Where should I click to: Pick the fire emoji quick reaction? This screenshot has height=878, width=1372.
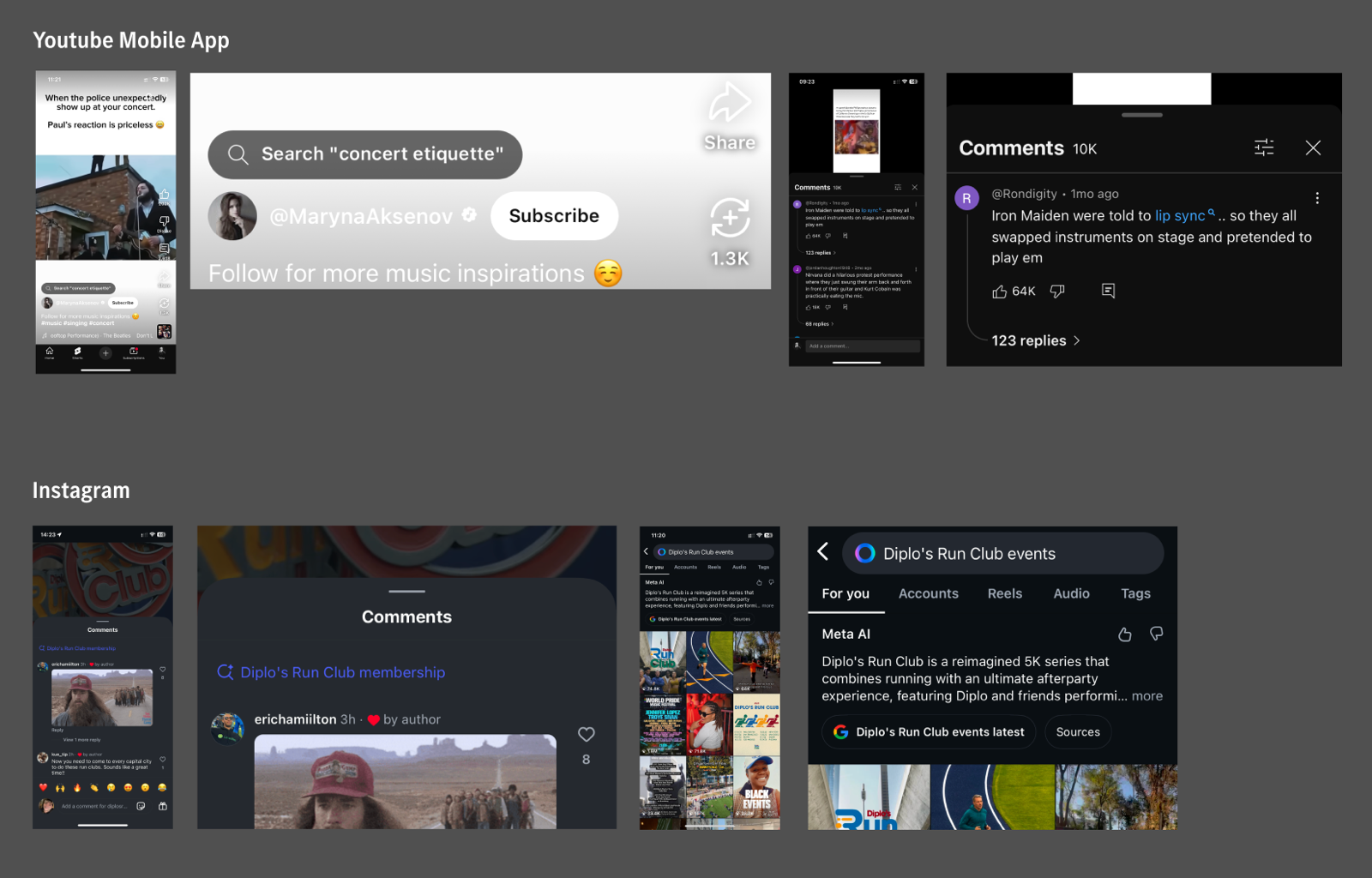(77, 787)
